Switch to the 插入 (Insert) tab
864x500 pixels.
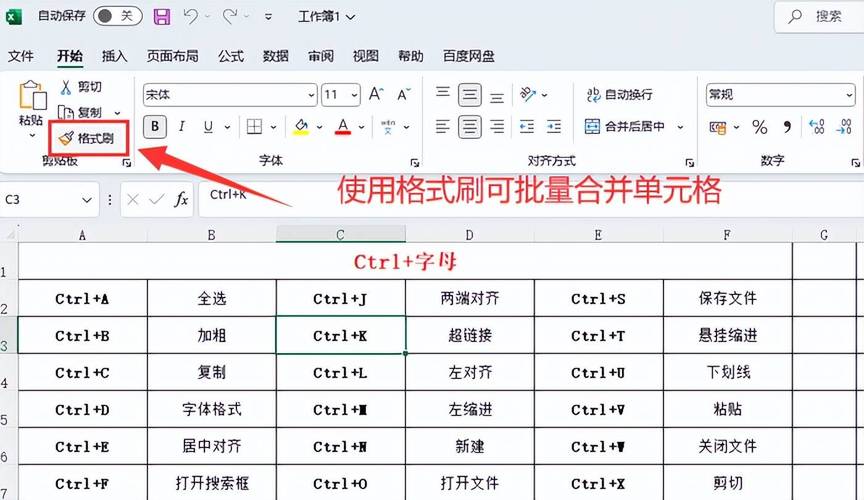point(115,56)
